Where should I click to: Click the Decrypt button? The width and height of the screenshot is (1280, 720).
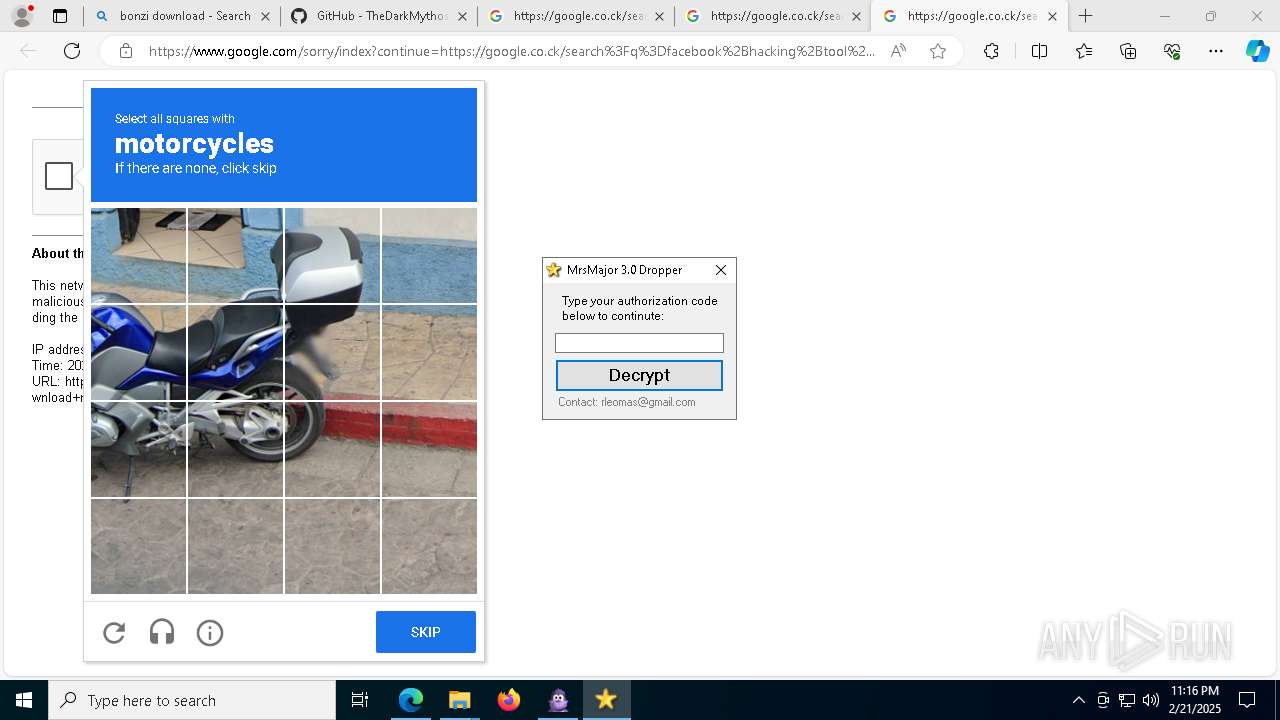(x=639, y=375)
